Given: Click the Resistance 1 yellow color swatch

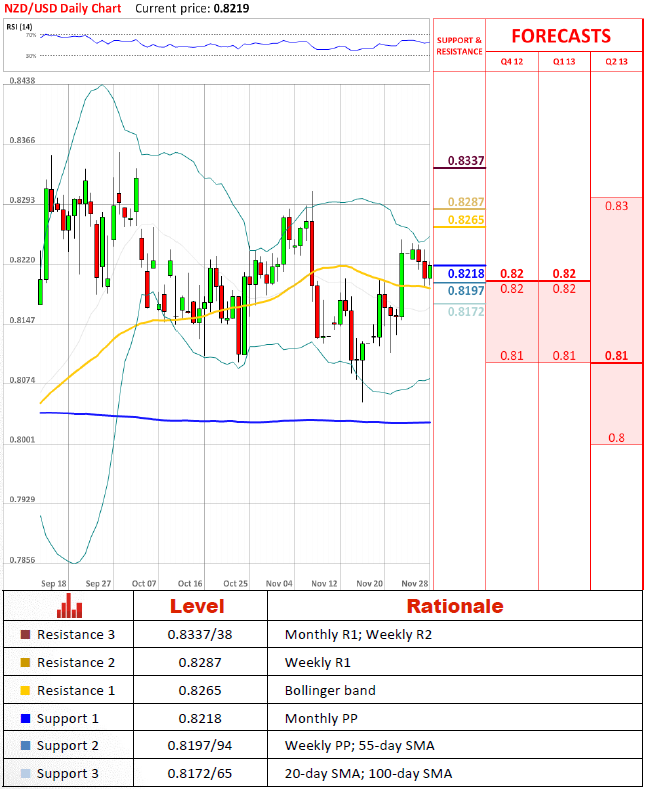Looking at the screenshot, I should (25, 691).
